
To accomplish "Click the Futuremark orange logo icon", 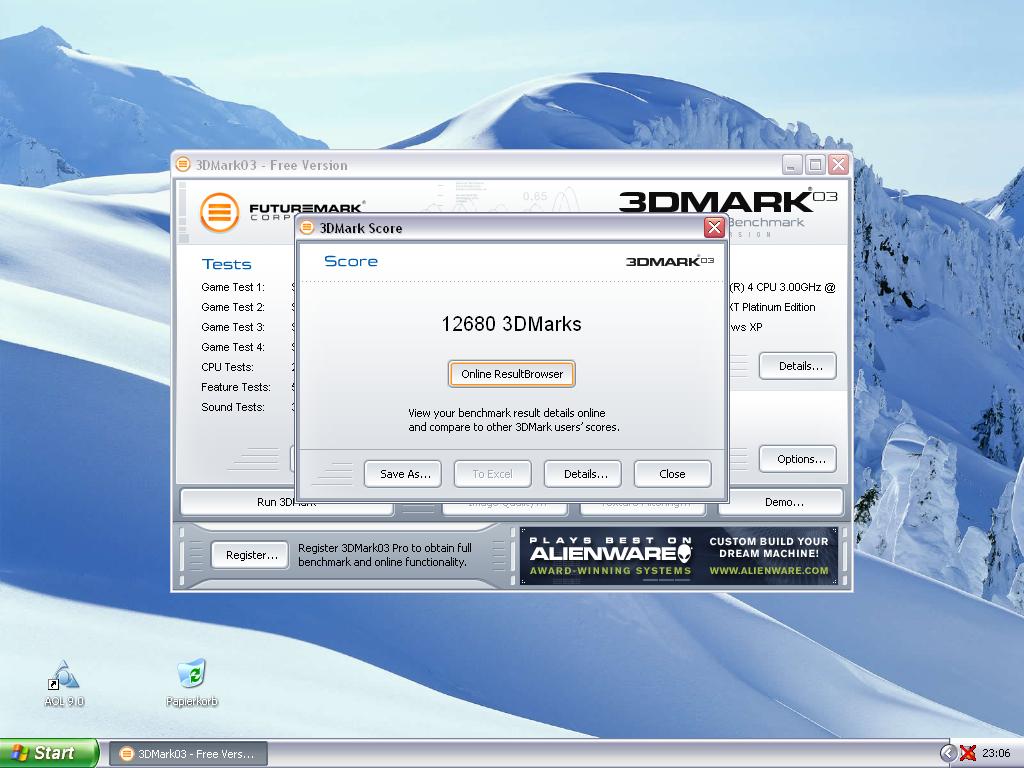I will [x=219, y=212].
